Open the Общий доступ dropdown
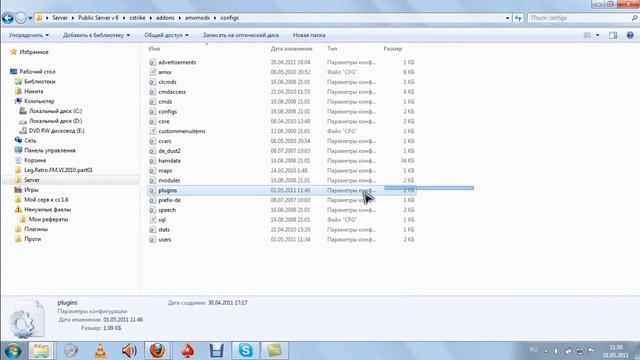The width and height of the screenshot is (640, 360). click(166, 36)
